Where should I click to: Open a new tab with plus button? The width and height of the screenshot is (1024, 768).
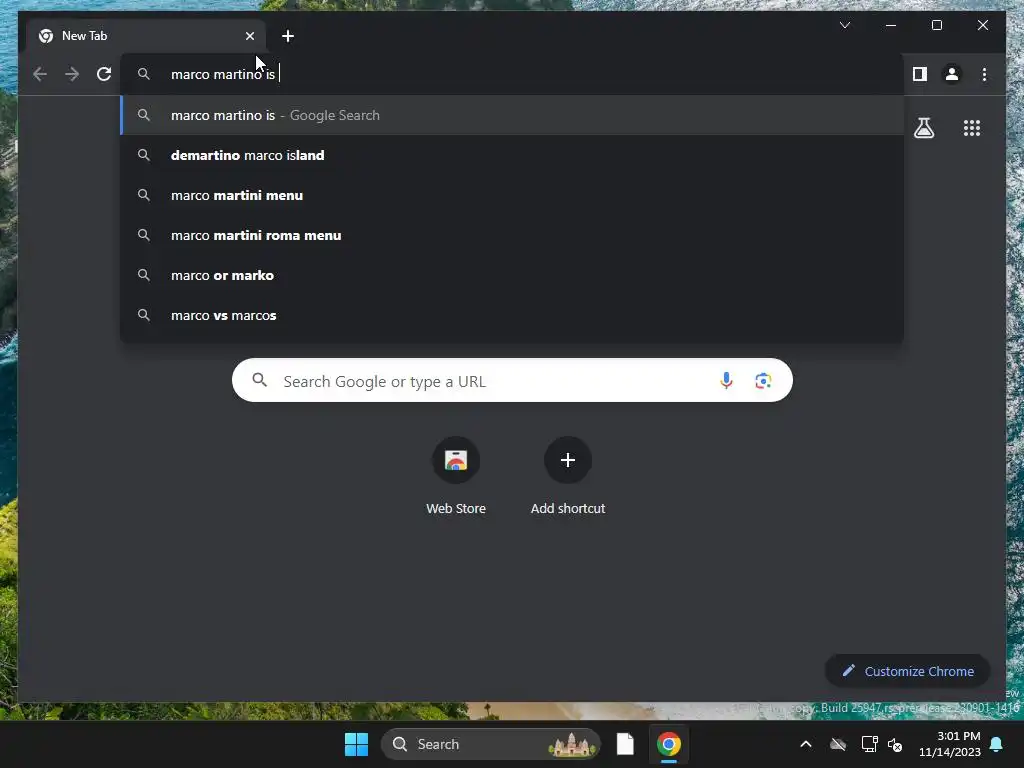[287, 36]
